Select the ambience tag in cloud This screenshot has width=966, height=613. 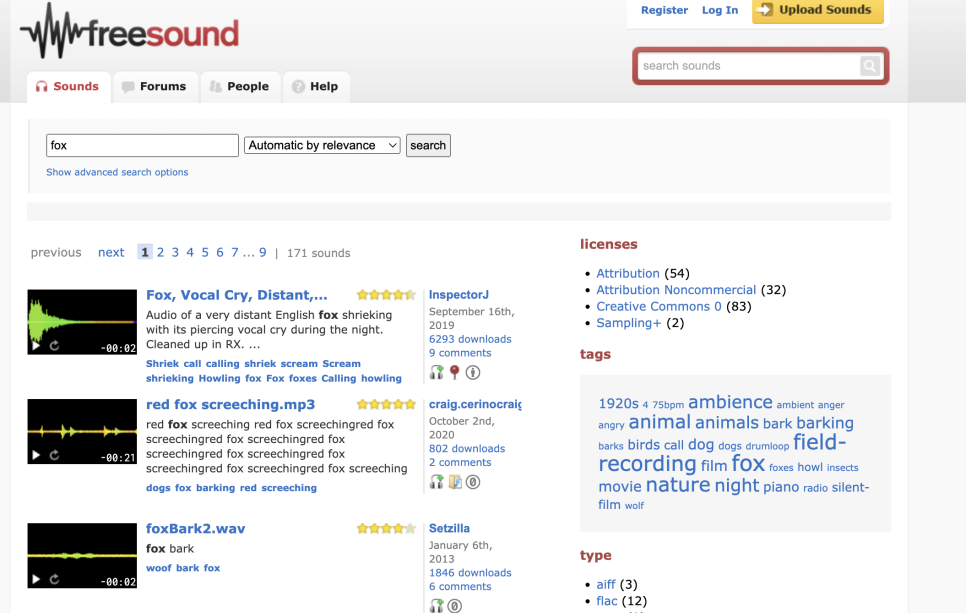tap(730, 402)
